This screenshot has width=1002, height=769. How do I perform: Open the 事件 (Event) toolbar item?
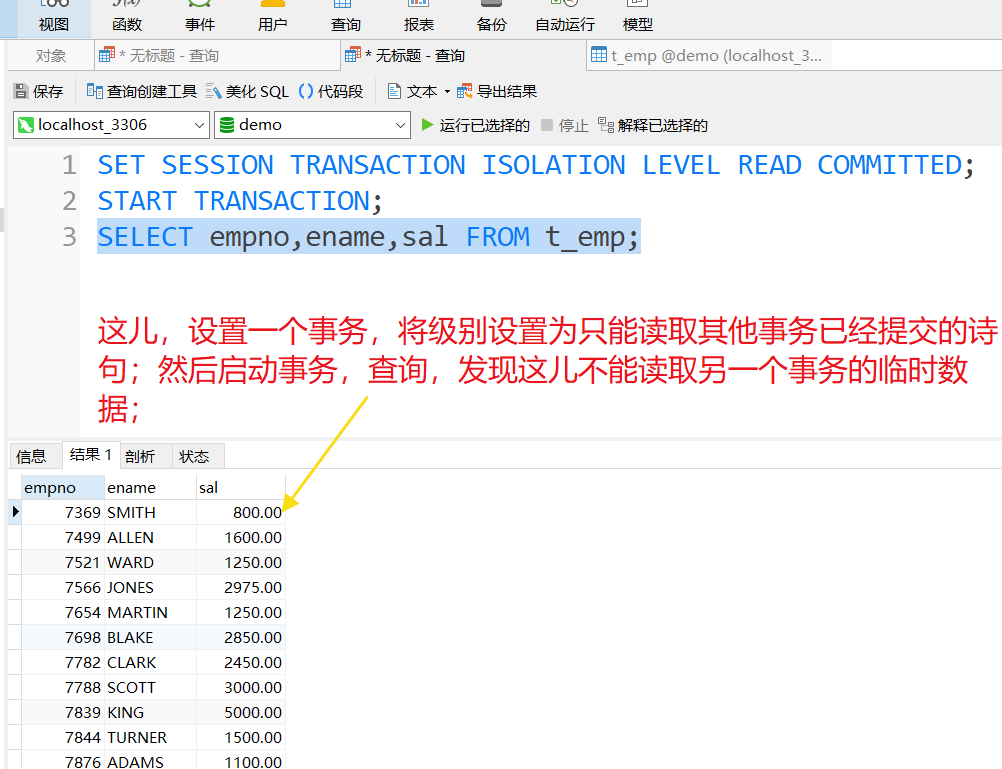point(199,18)
